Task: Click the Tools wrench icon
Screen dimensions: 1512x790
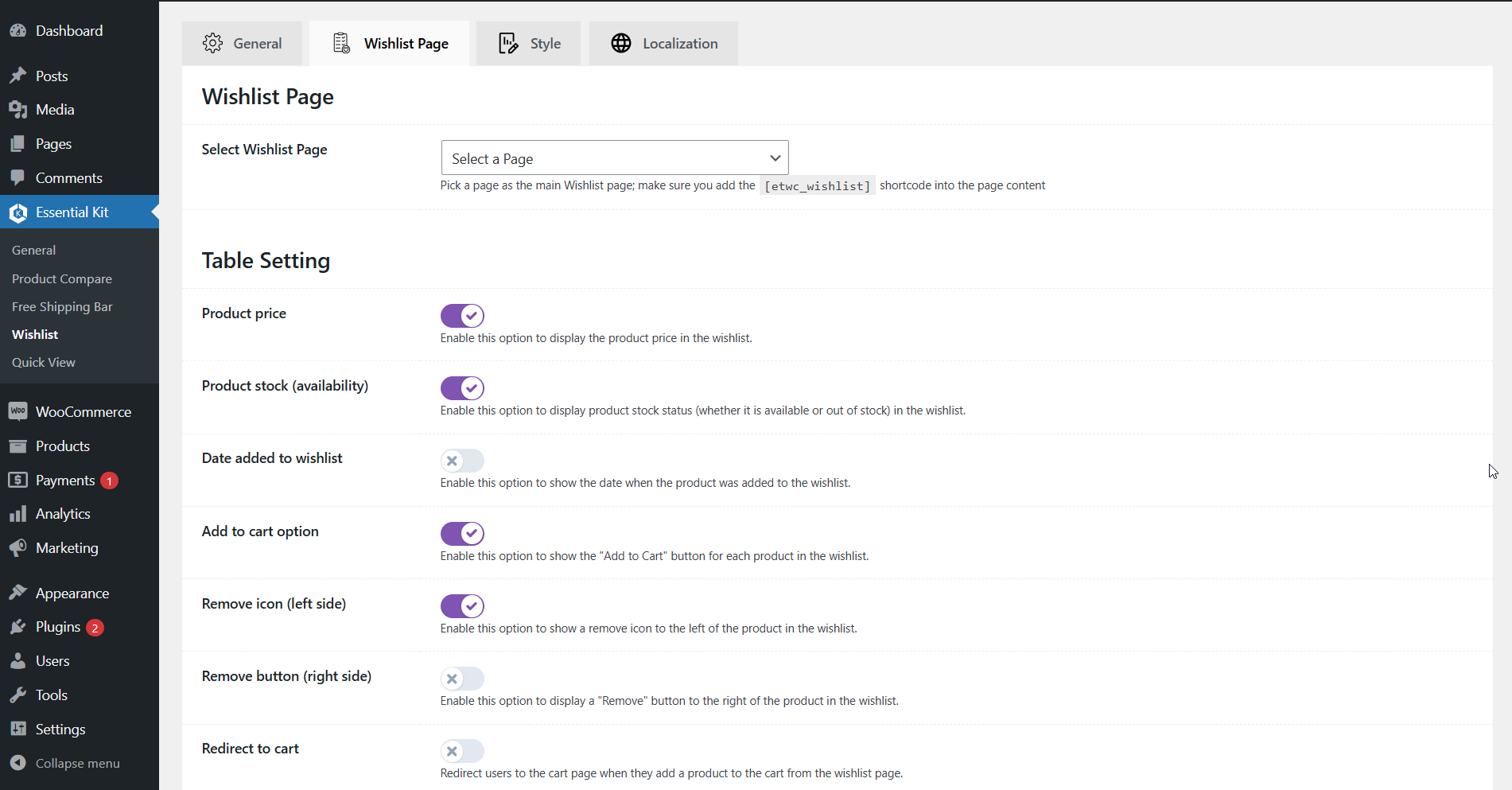Action: coord(17,695)
